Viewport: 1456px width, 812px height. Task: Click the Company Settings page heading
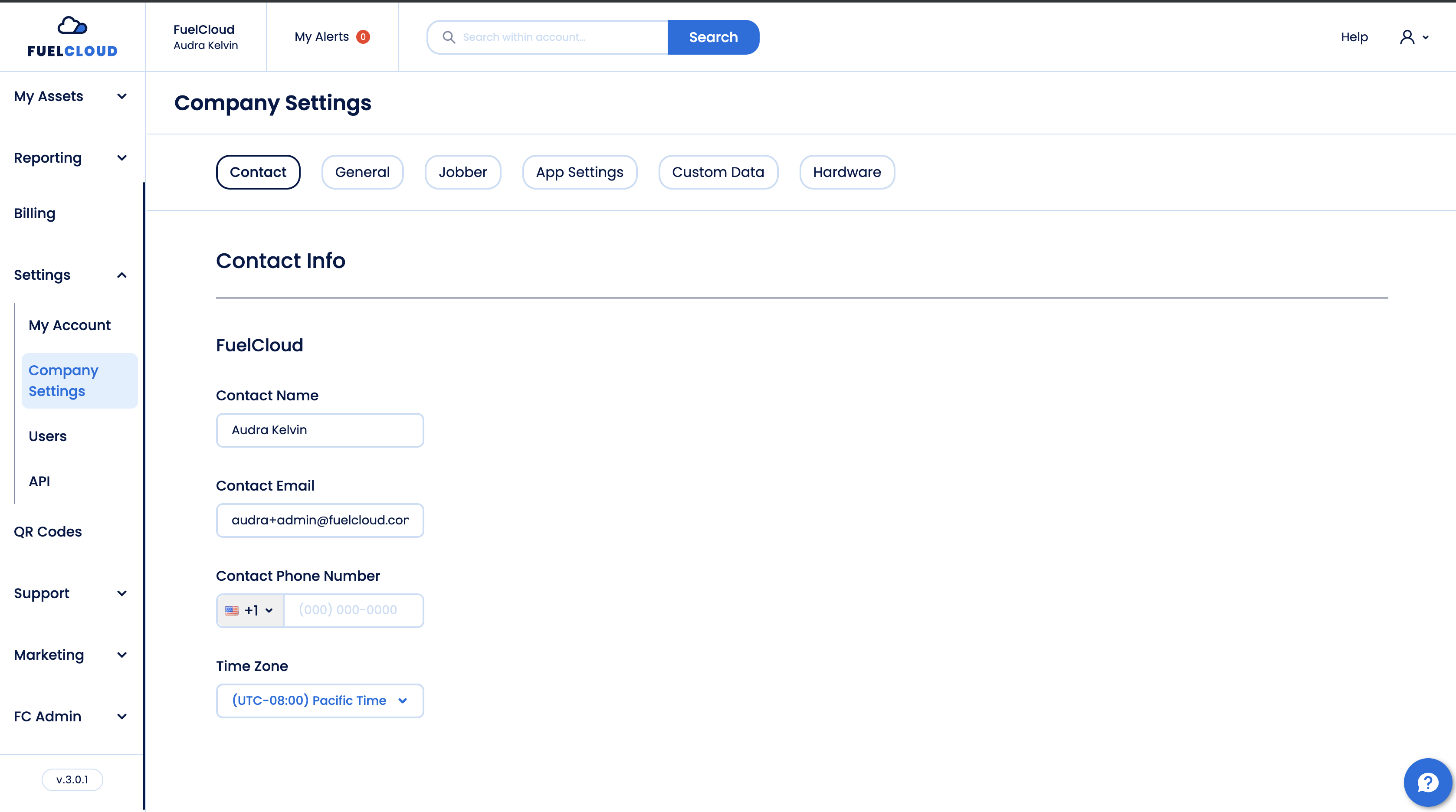273,103
